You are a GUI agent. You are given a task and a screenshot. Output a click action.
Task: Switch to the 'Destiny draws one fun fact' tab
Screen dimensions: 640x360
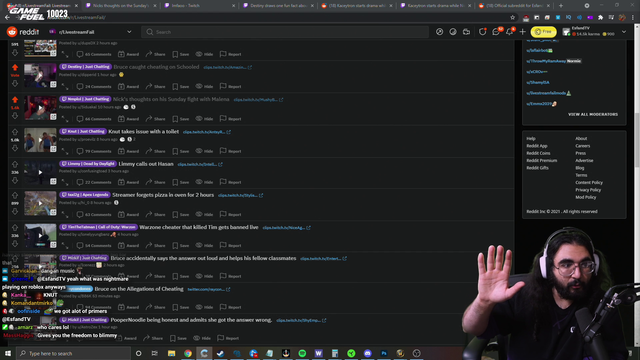278,6
